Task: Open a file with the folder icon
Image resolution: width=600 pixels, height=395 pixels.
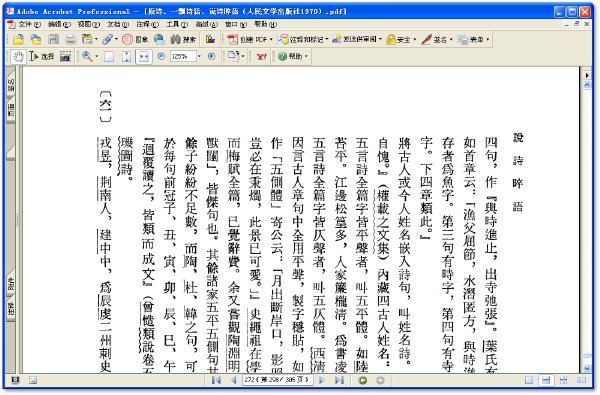Action: [18, 39]
